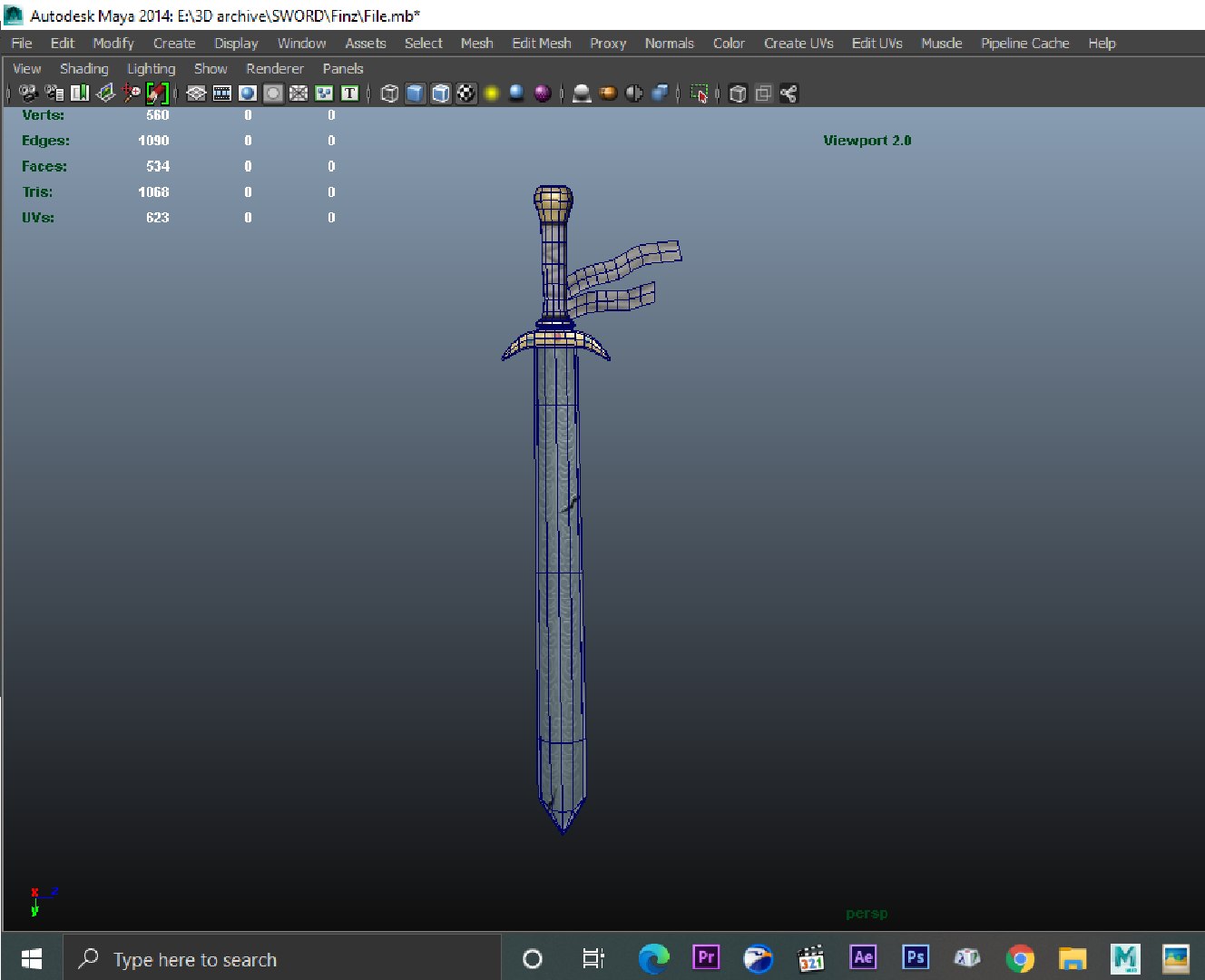Screen dimensions: 1205x980
Task: Click the X-Ray Joints icon
Action: point(789,93)
